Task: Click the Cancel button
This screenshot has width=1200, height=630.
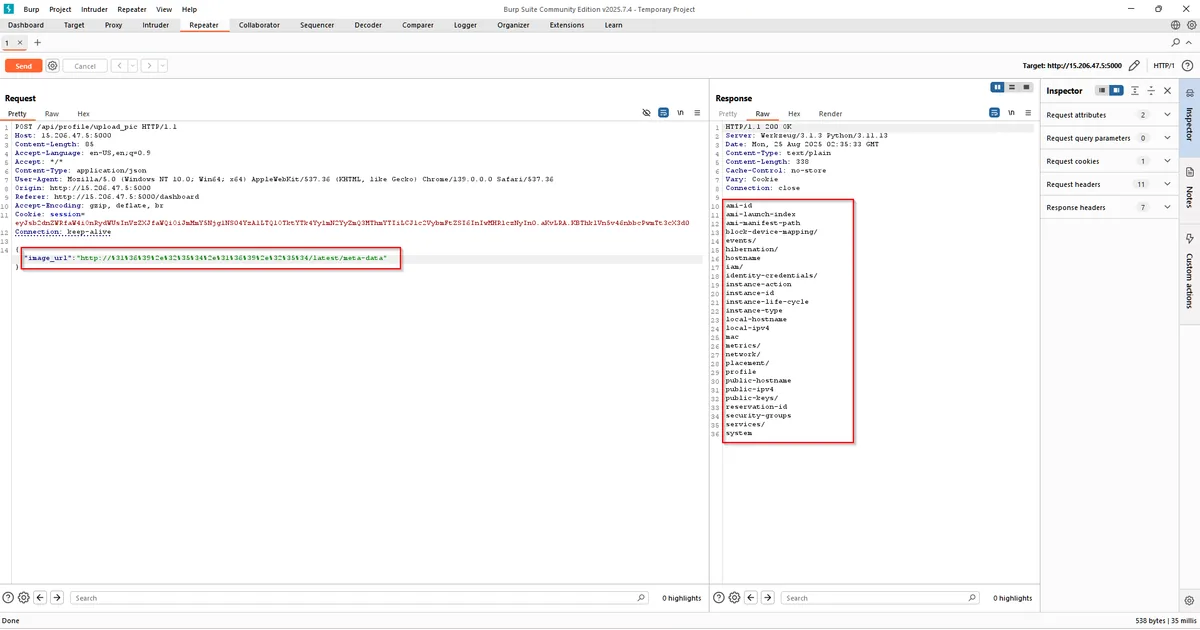Action: click(x=85, y=66)
